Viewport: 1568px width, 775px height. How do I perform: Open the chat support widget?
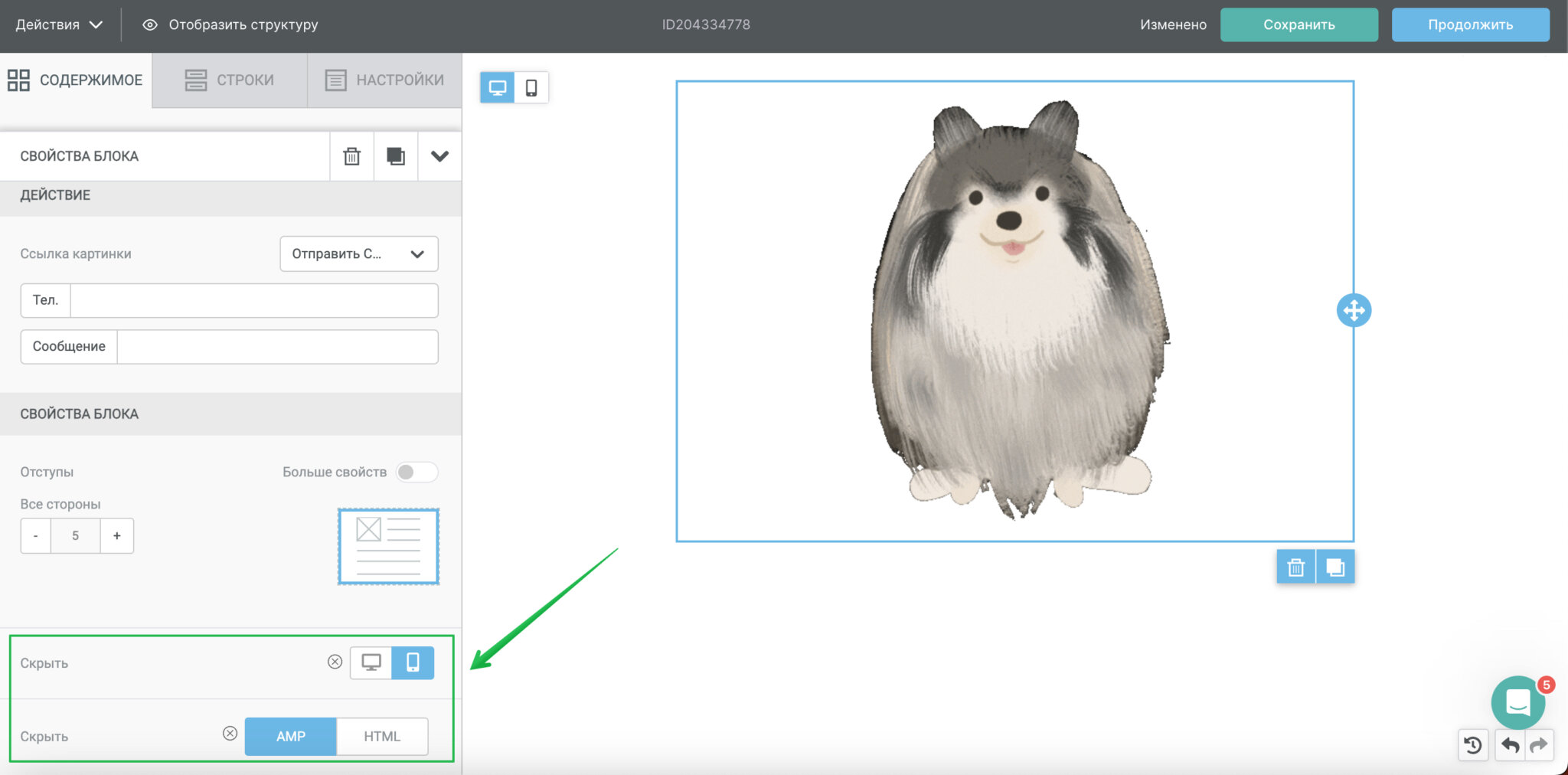[x=1517, y=702]
